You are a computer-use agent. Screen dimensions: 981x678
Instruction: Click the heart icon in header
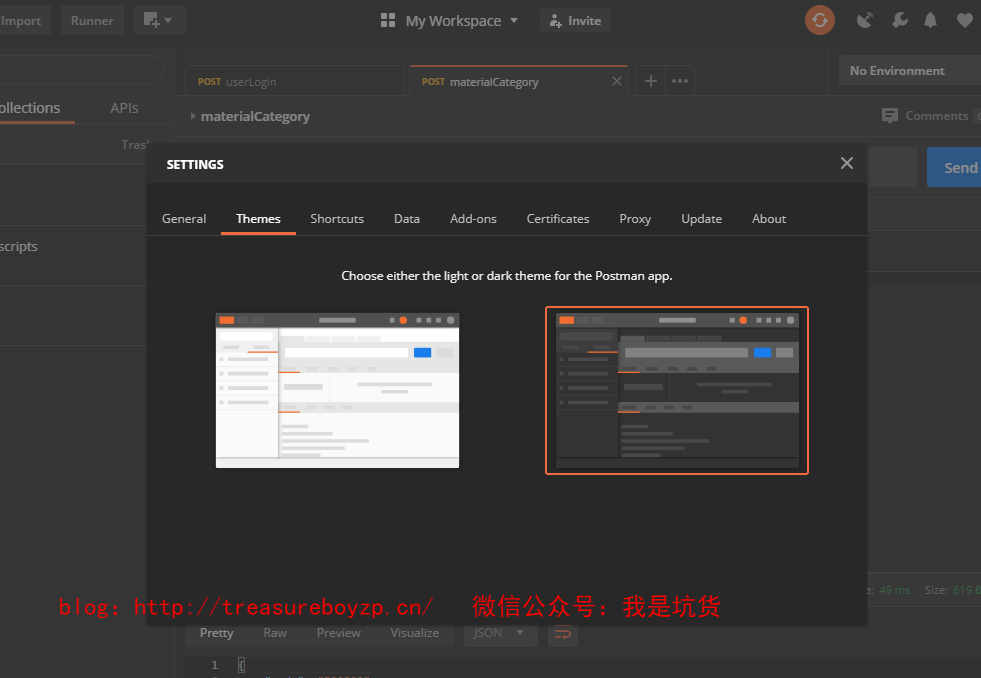965,20
